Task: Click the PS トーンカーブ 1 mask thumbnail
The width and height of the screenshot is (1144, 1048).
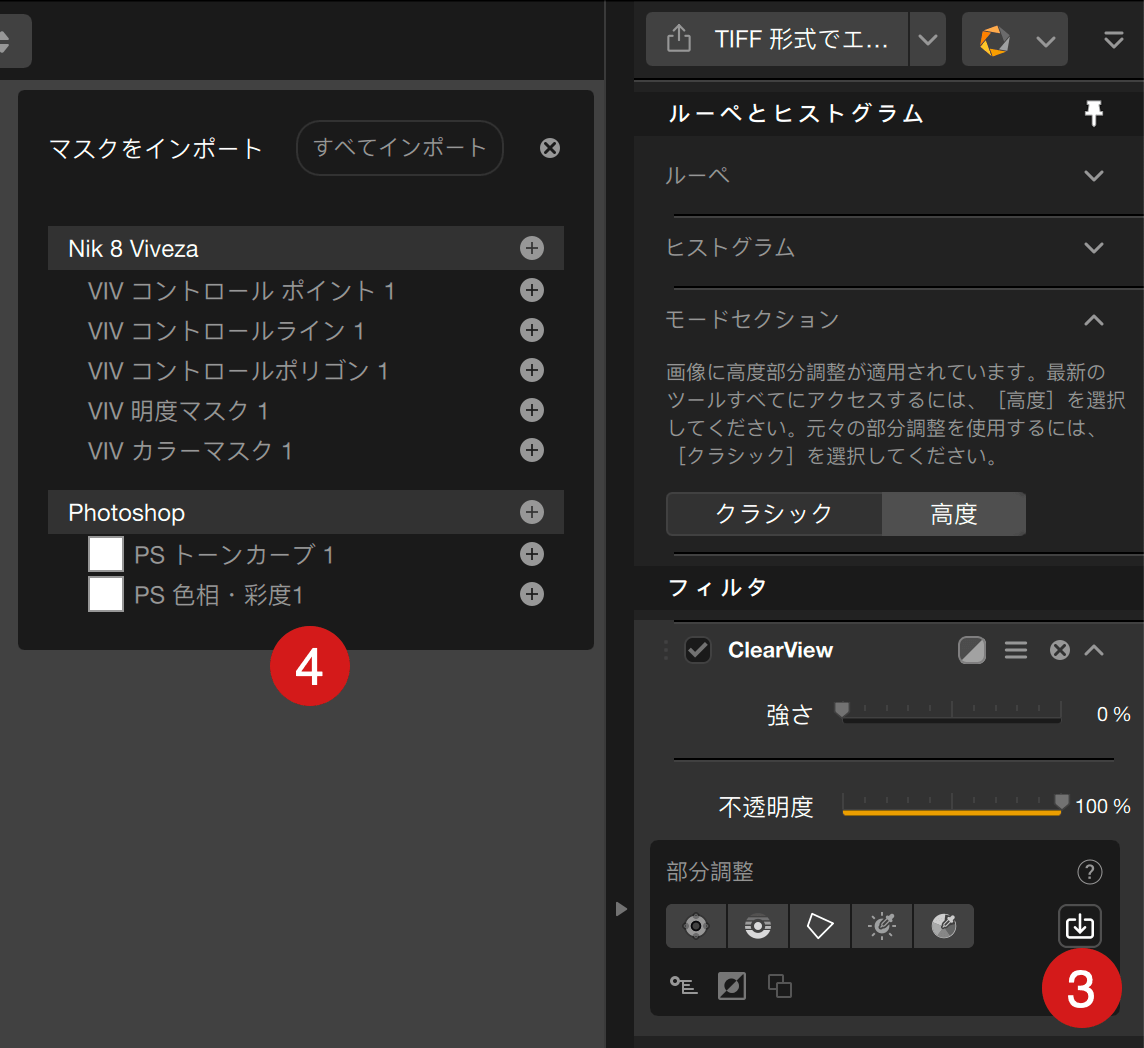Action: 106,554
